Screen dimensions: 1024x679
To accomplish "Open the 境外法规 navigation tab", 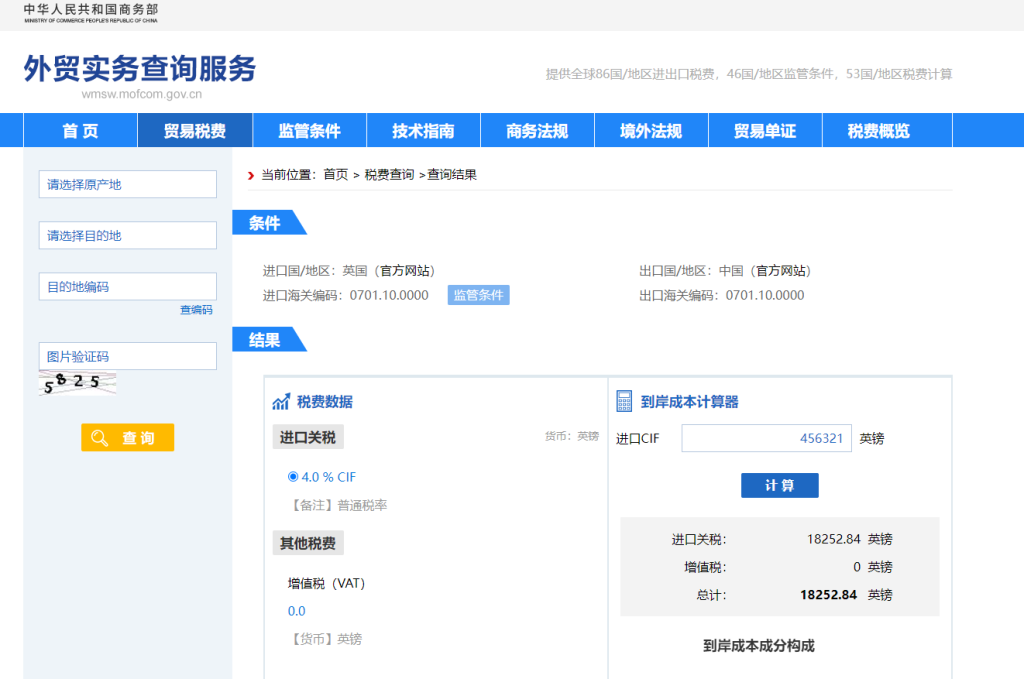I will (x=651, y=131).
